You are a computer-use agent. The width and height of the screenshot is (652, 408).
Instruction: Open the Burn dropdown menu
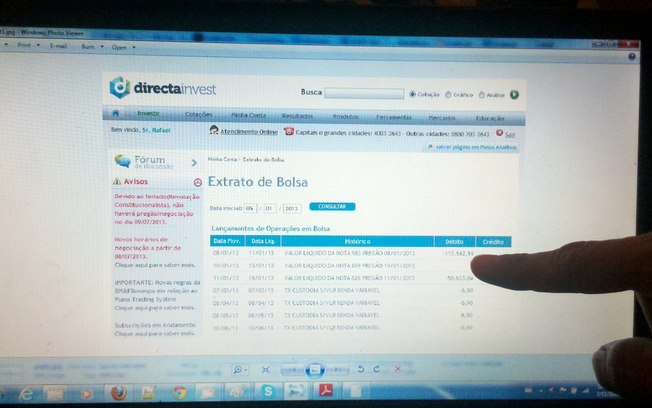pyautogui.click(x=92, y=47)
